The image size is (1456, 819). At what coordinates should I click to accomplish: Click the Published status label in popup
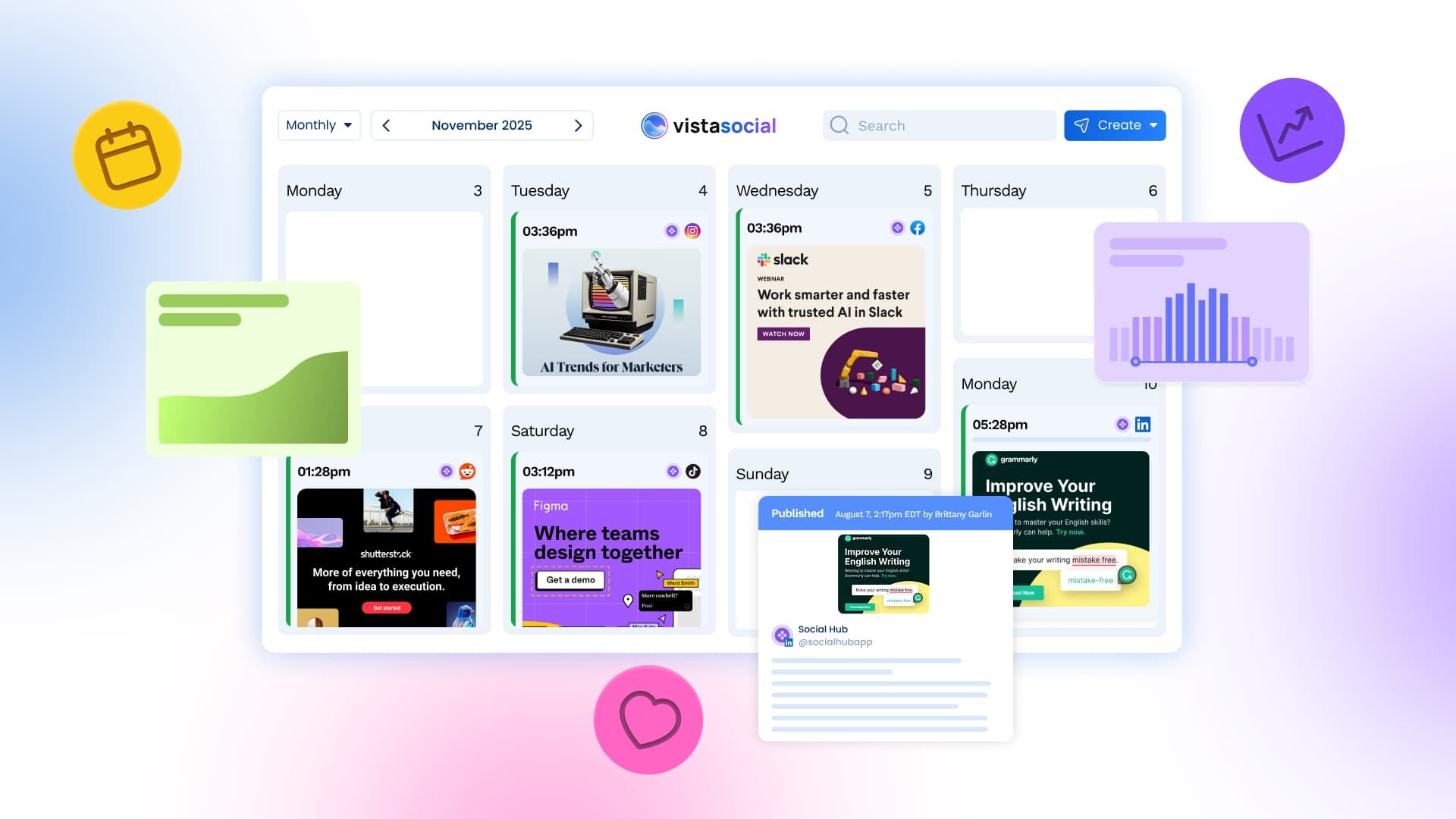[797, 513]
